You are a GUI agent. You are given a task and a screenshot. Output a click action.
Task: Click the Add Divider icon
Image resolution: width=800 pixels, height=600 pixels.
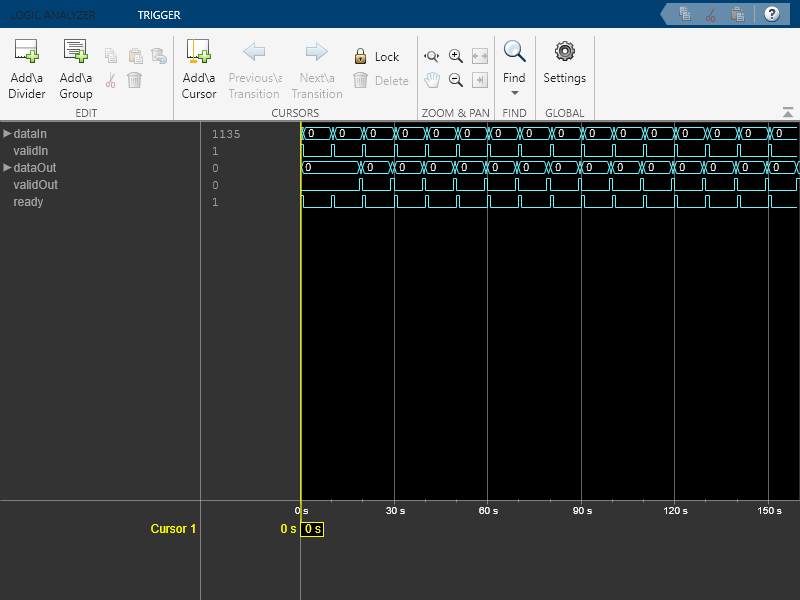(26, 52)
